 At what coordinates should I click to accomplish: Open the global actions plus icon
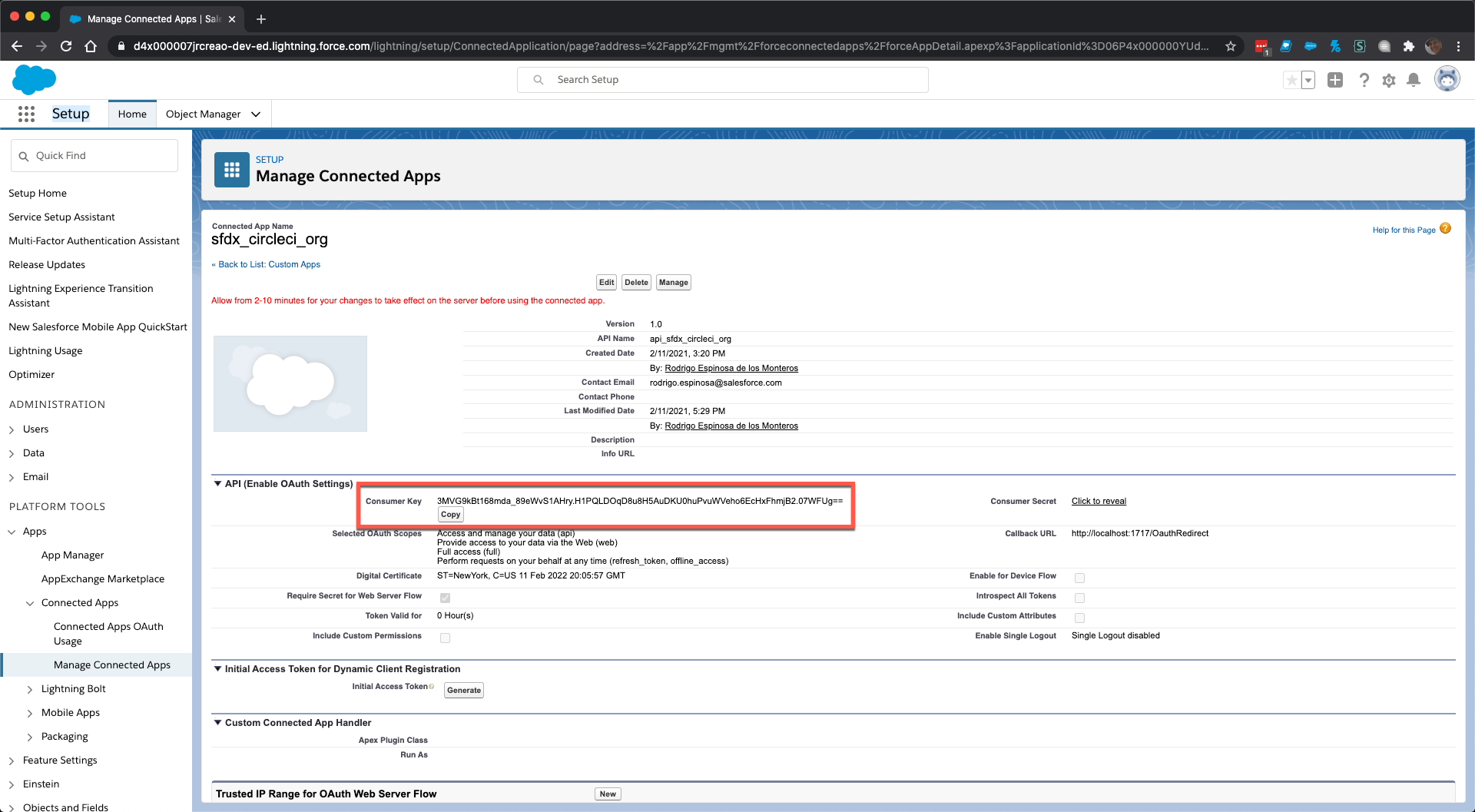(x=1335, y=80)
